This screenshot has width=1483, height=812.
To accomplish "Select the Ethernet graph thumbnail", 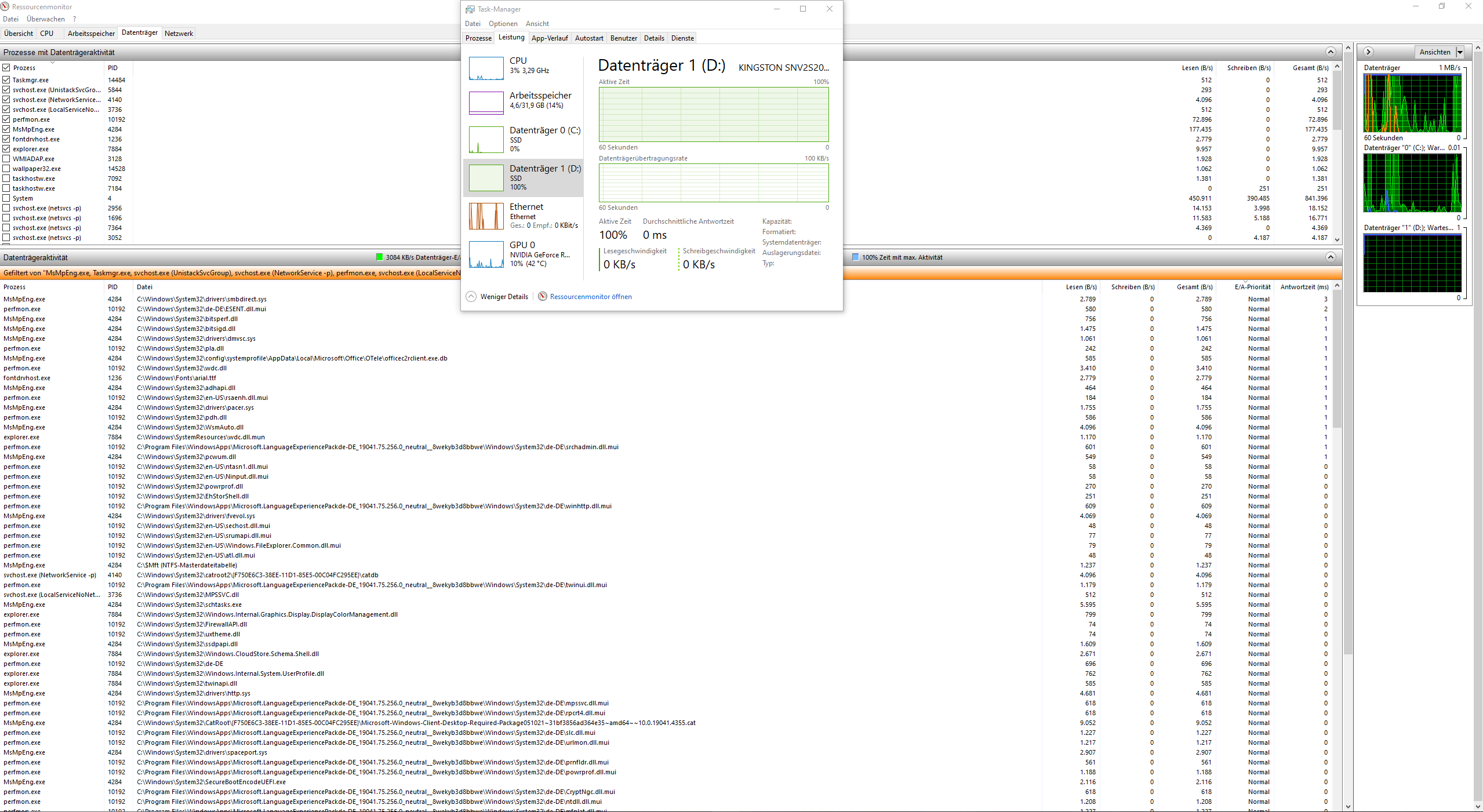I will pos(486,216).
